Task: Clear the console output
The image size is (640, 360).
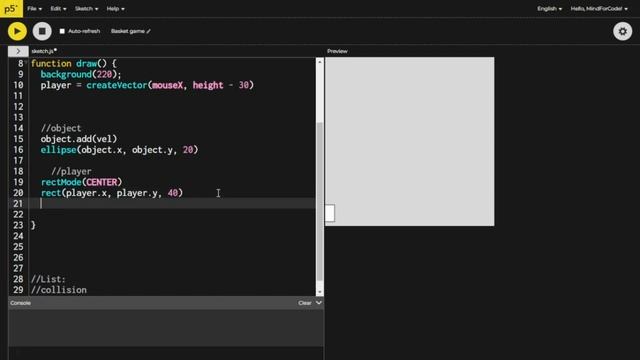Action: [x=304, y=303]
